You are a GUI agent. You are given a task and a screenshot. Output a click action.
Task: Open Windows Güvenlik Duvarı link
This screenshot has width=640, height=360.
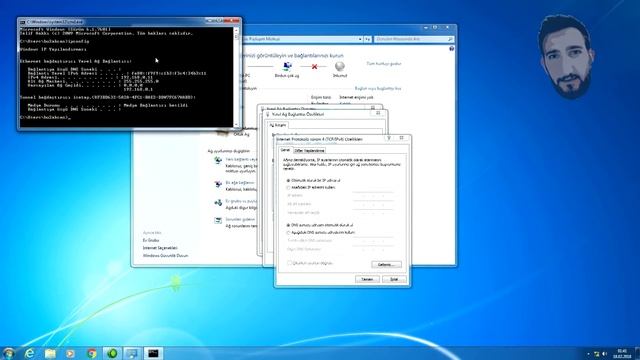coord(165,256)
